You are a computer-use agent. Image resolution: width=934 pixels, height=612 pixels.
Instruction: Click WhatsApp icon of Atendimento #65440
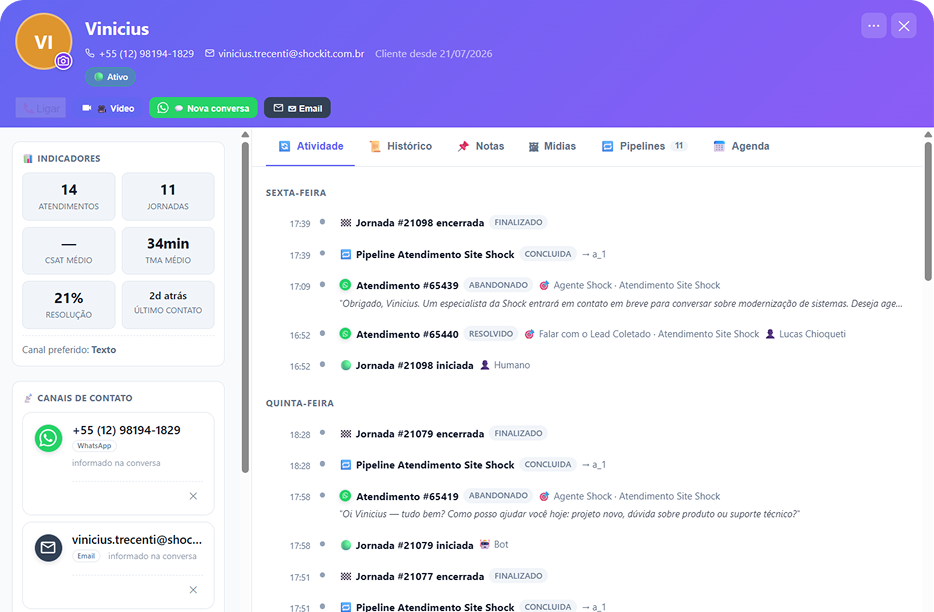point(345,334)
